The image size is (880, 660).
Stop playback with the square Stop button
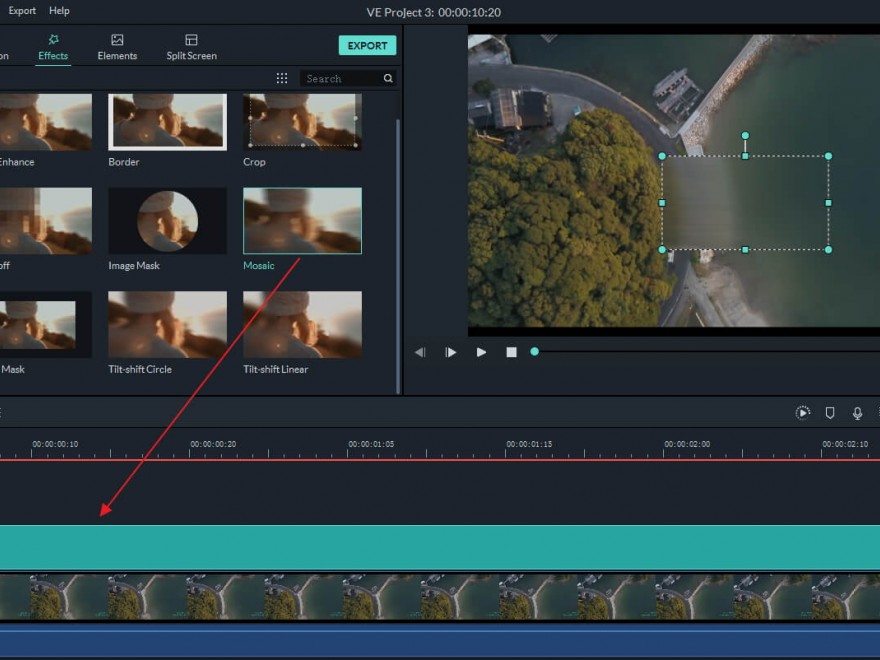point(511,352)
